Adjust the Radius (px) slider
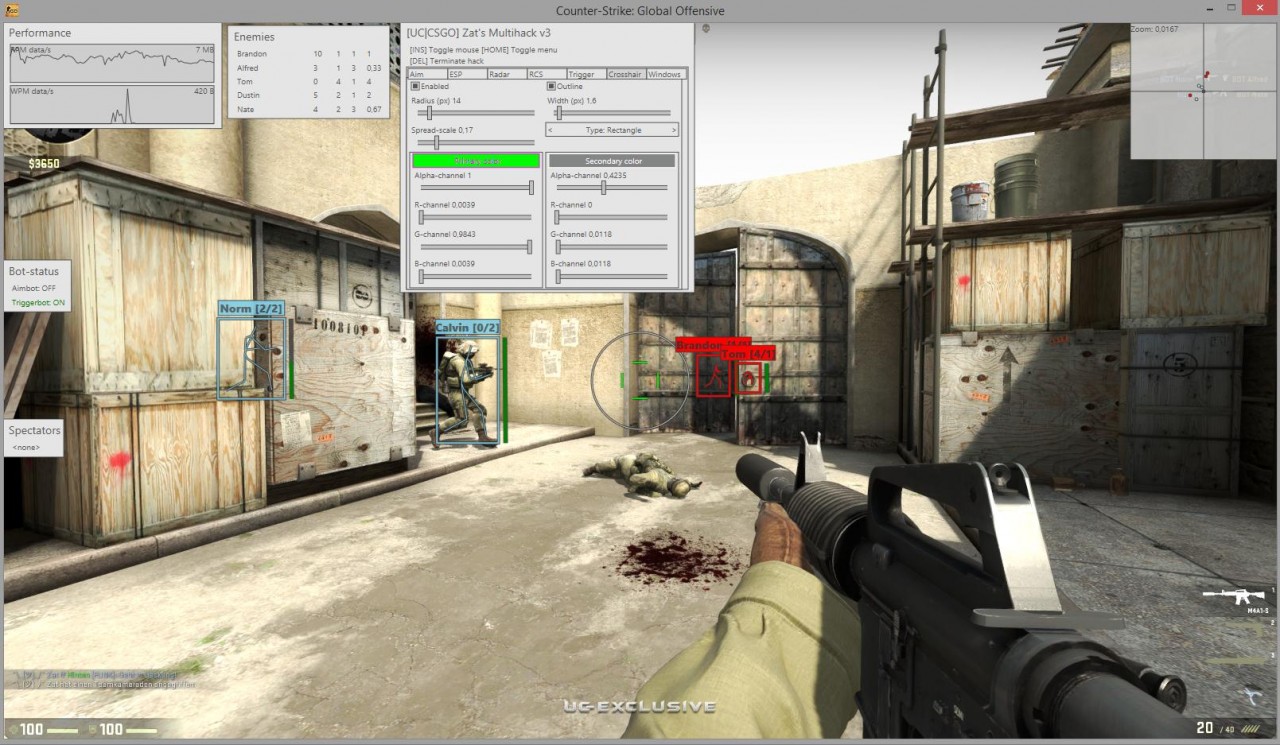The image size is (1280, 745). tap(476, 113)
